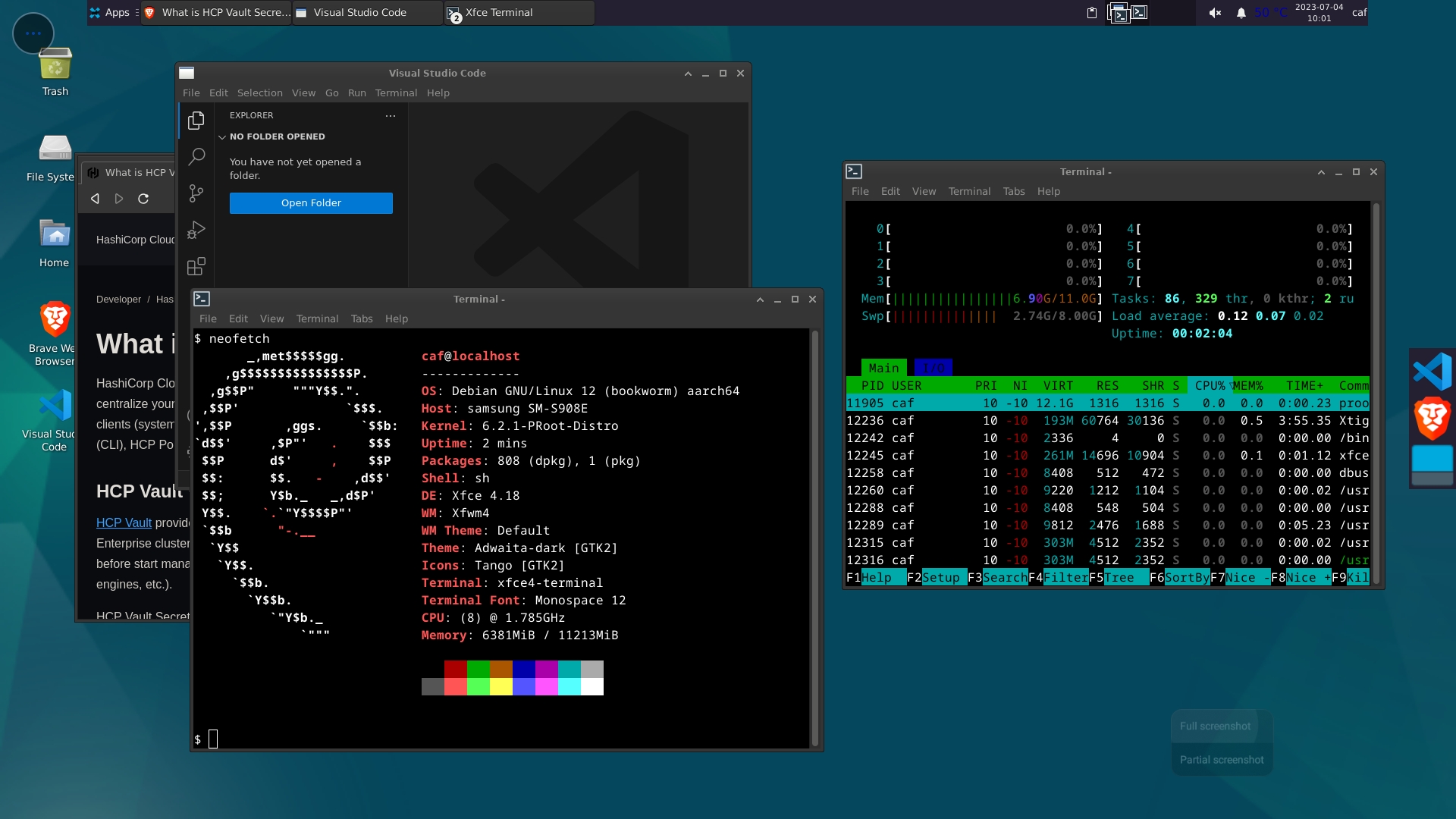Switch to HCP Vault browser taskbar item
The width and height of the screenshot is (1456, 819).
coord(216,13)
